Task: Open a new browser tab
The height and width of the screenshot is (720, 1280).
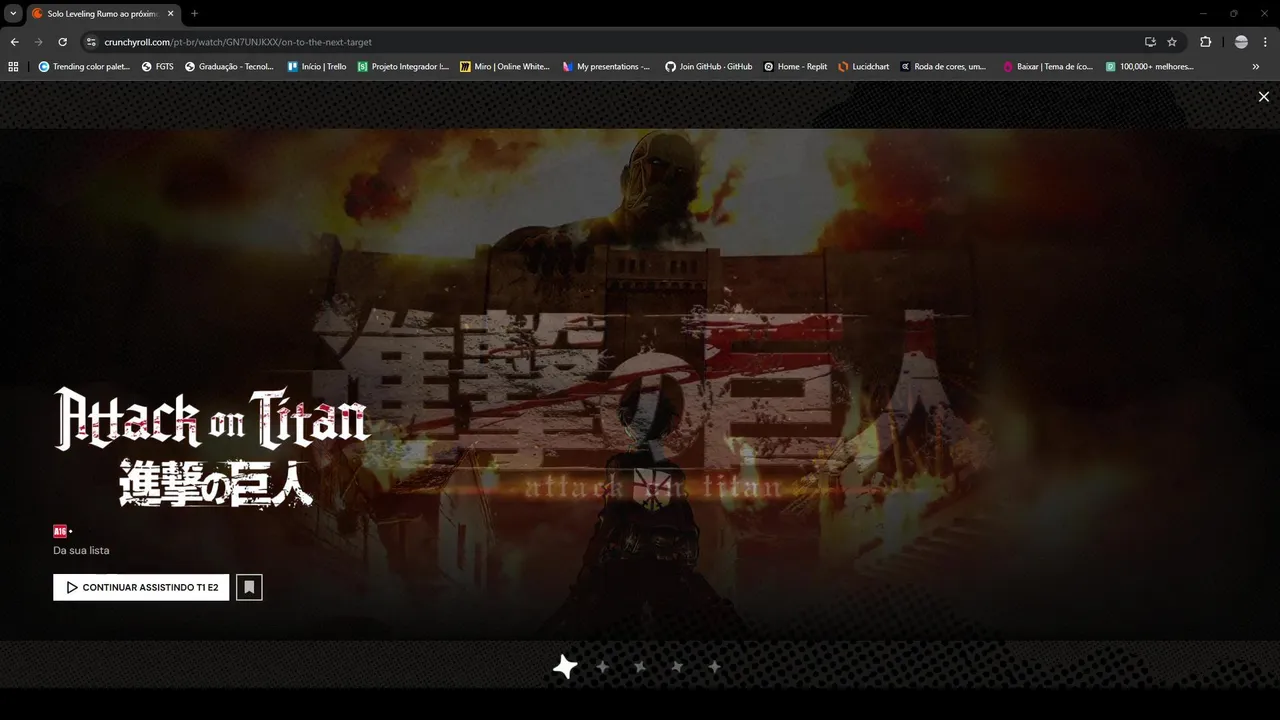Action: pos(194,14)
